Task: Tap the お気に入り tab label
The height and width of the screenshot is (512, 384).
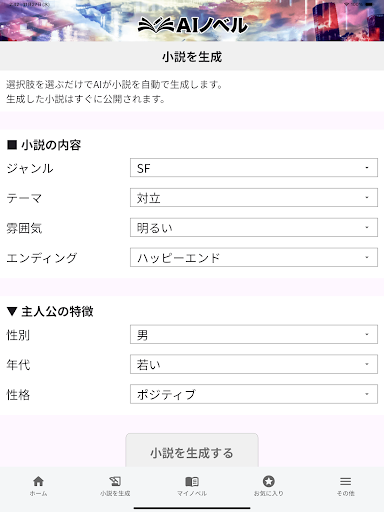Action: (269, 493)
